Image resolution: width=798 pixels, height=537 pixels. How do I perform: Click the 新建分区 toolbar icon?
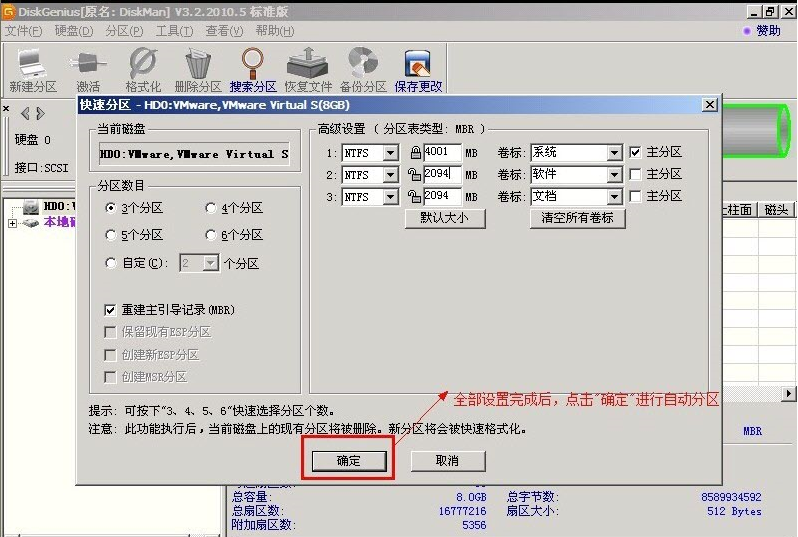(x=32, y=70)
